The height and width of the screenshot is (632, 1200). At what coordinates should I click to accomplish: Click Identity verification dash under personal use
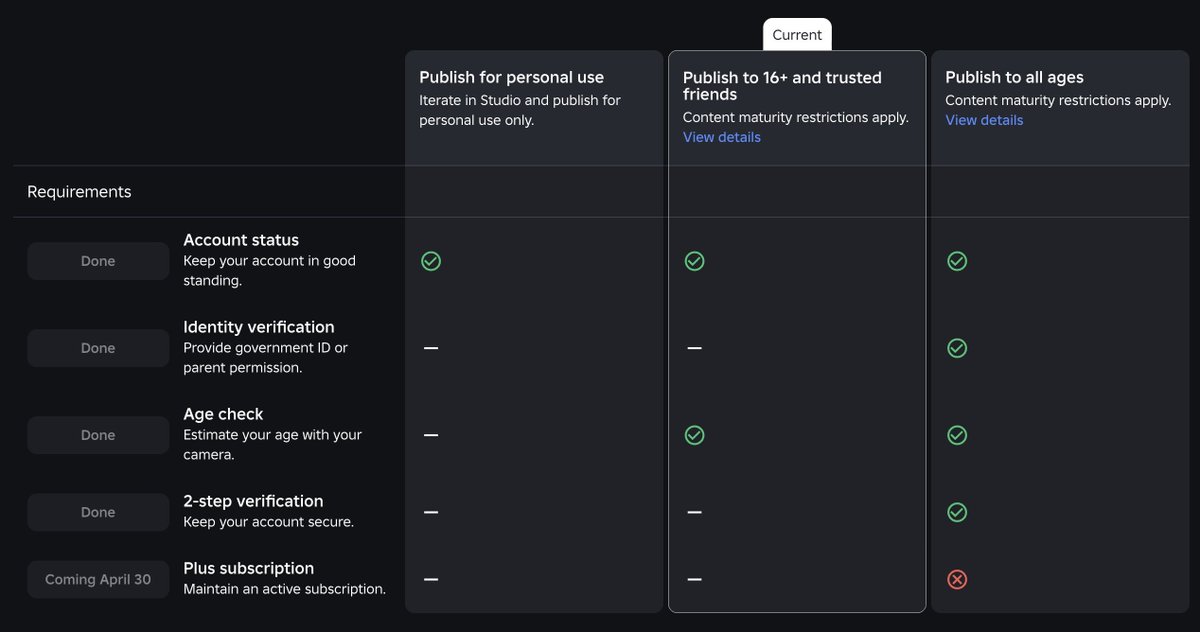point(431,348)
